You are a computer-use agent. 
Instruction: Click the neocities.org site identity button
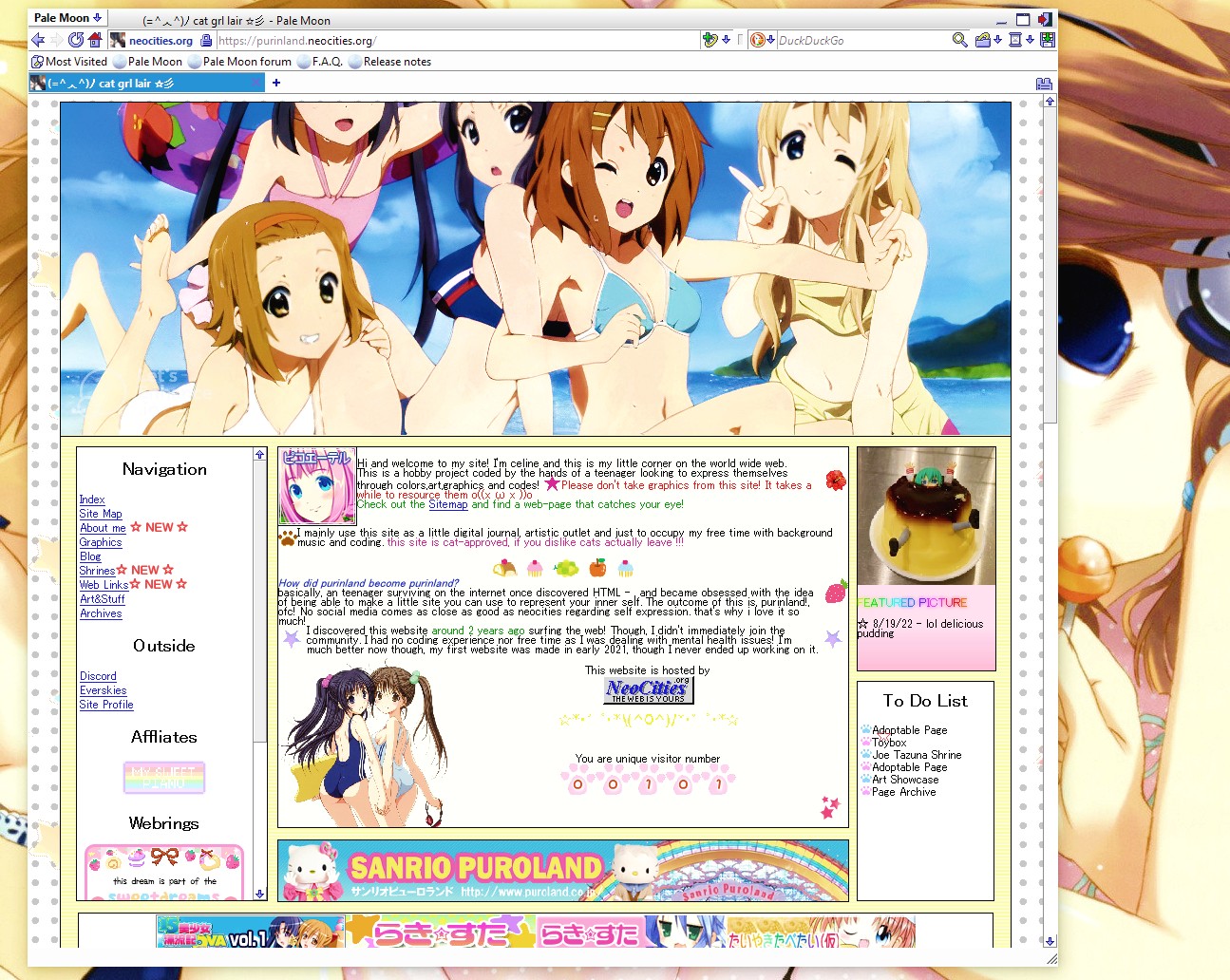point(152,40)
